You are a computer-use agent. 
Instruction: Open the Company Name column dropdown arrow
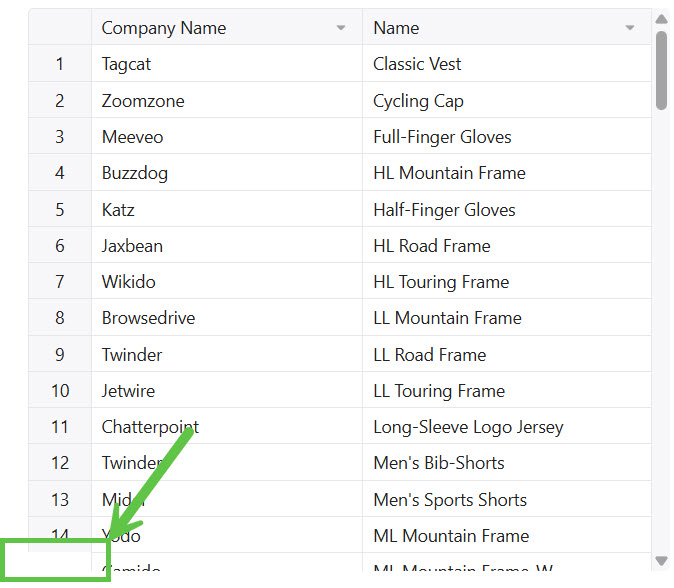pos(341,28)
